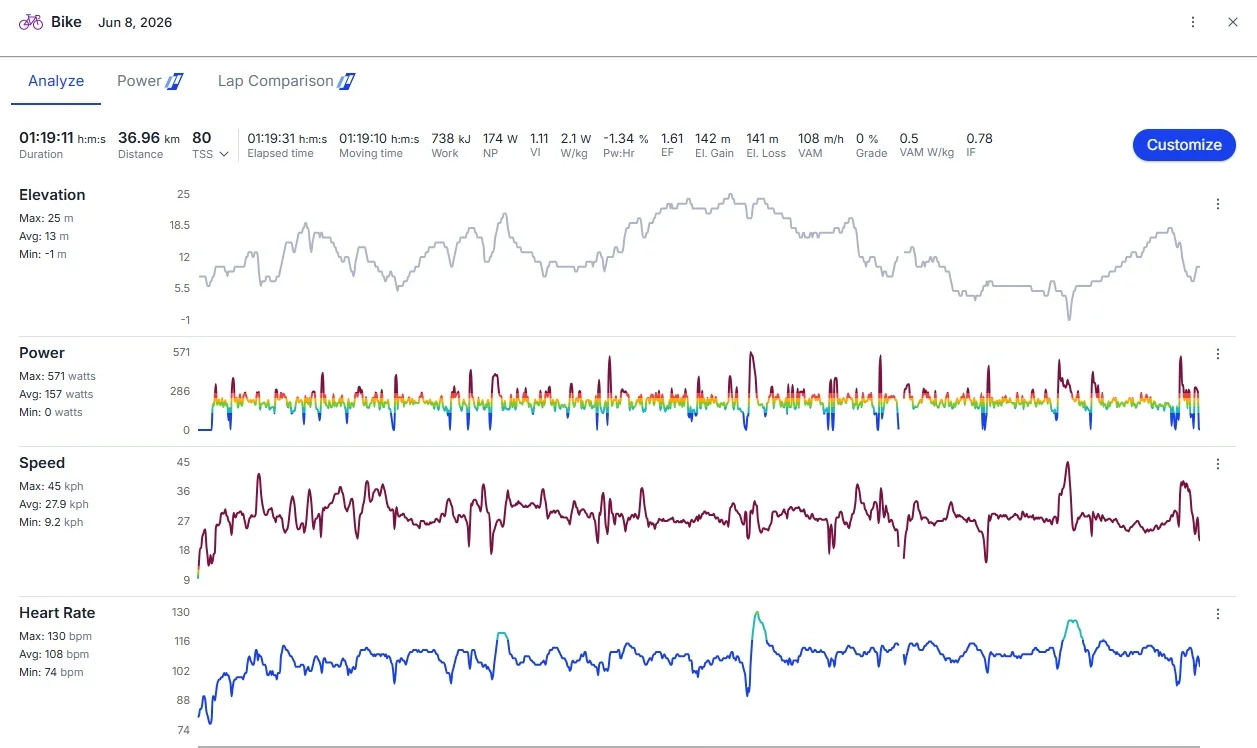Viewport: 1257px width, 748px height.
Task: Click the Speed Avg: 27.9 kph stat
Action: coord(54,504)
